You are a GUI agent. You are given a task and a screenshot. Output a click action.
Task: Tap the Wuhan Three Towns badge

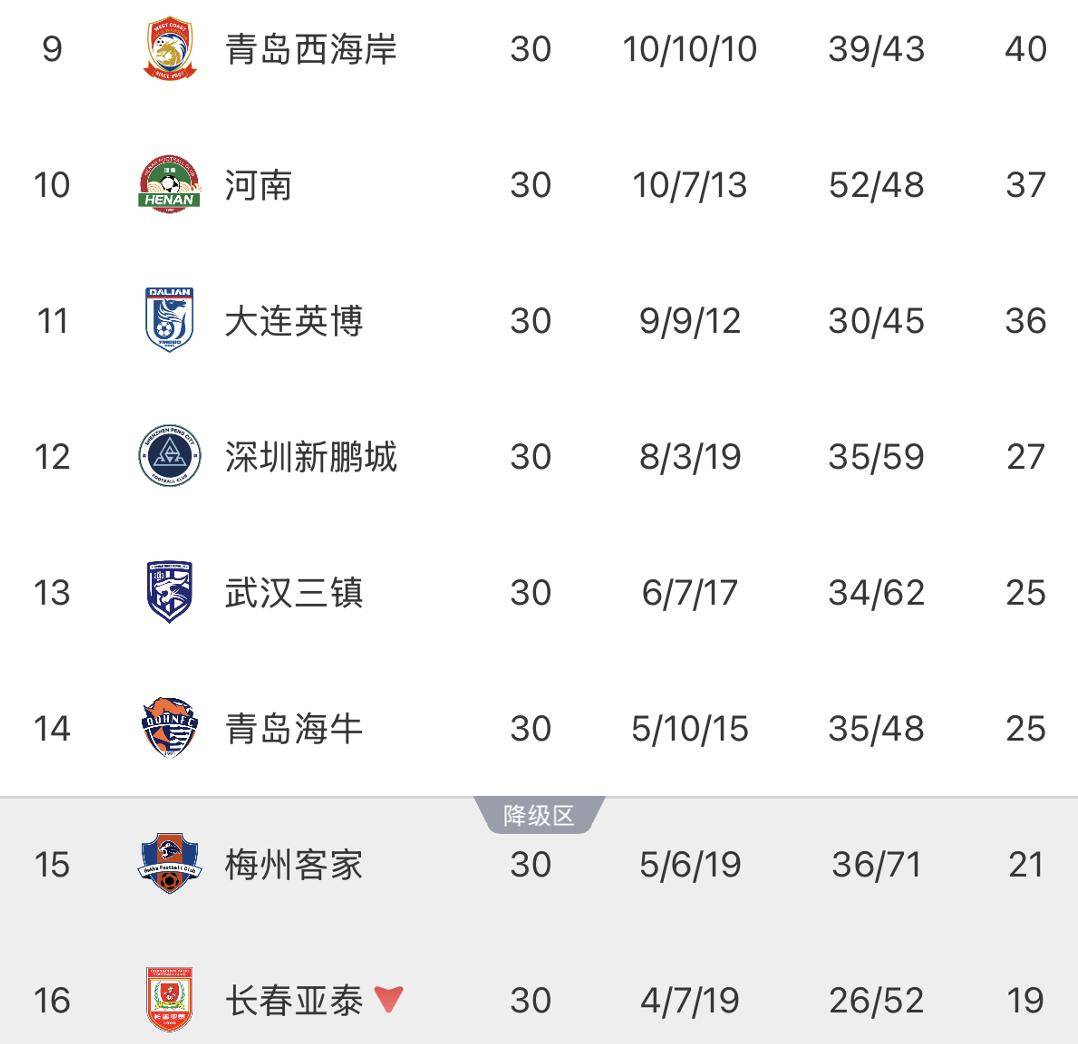[169, 592]
